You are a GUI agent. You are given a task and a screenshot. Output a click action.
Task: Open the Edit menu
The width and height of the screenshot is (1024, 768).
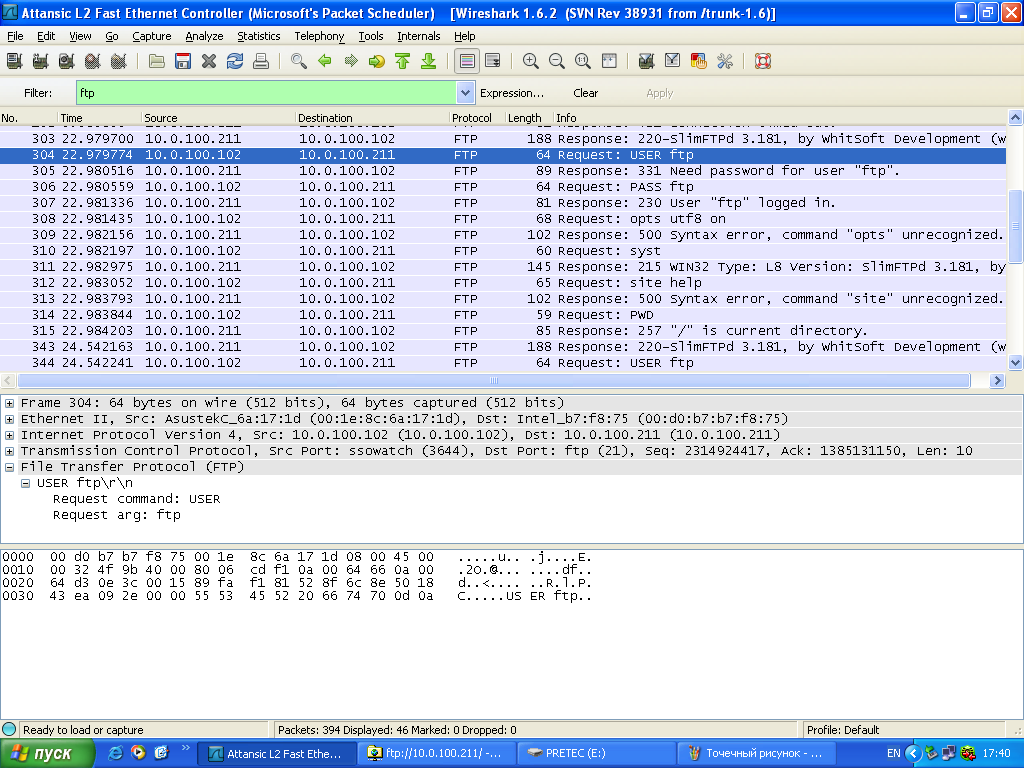pyautogui.click(x=46, y=36)
